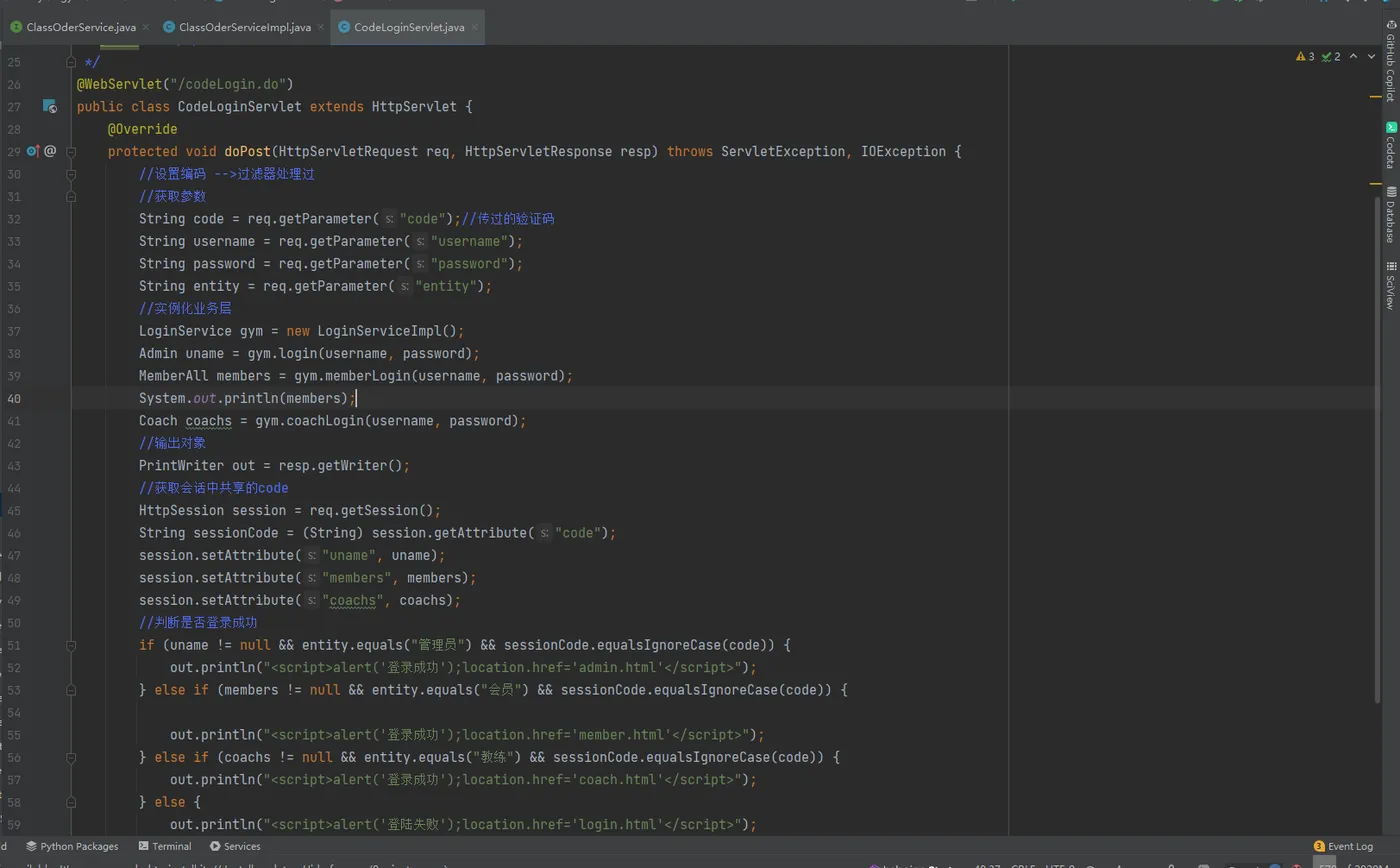Click System.out.println(members) on line 40
The height and width of the screenshot is (868, 1400).
coord(243,398)
